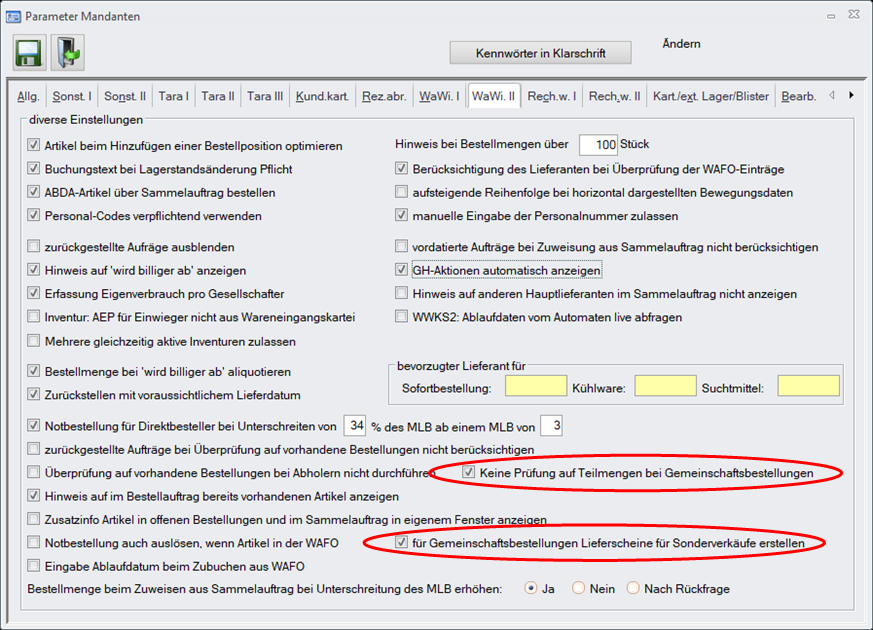Open the 'Allg.' tab
The width and height of the screenshot is (873, 630).
tap(29, 96)
